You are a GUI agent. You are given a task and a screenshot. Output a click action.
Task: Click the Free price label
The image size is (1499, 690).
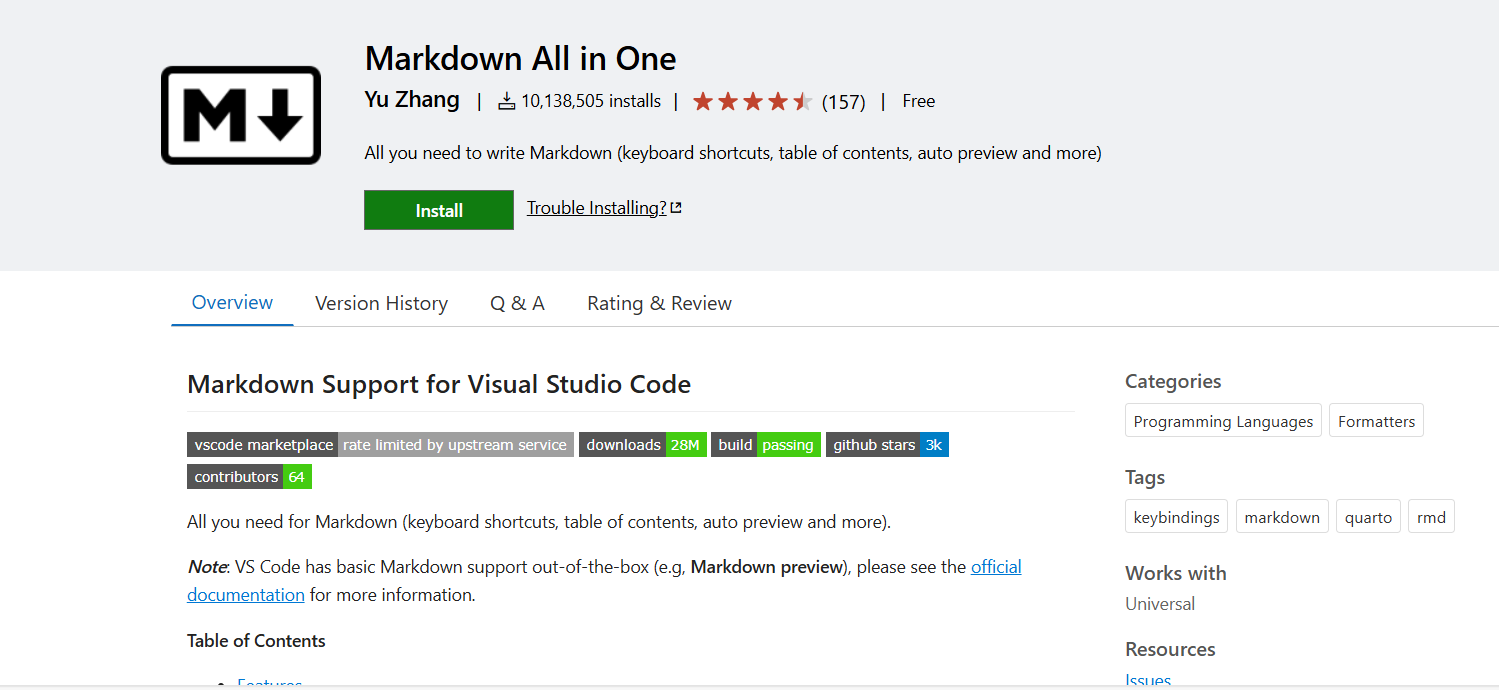click(x=918, y=101)
